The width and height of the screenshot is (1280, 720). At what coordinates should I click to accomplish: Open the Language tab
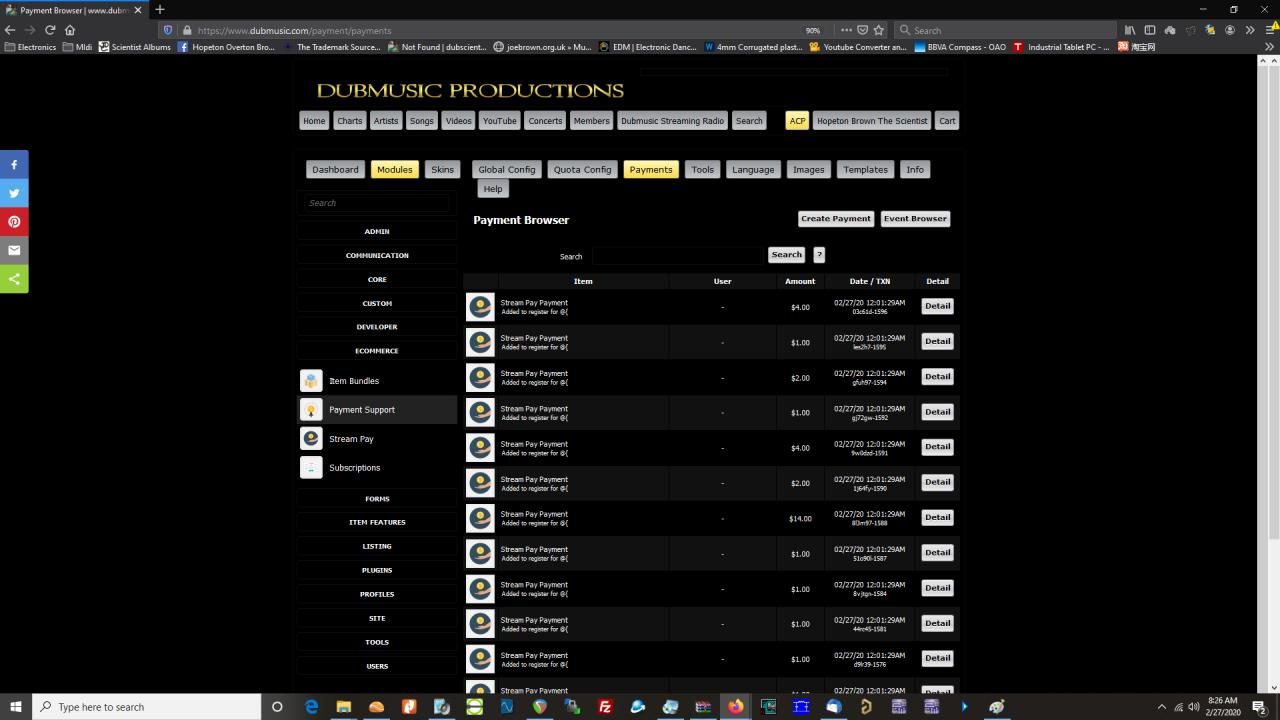pos(753,170)
